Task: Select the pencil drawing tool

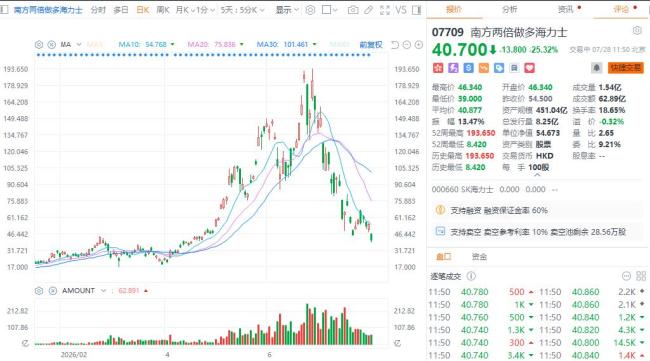Action: tap(369, 10)
